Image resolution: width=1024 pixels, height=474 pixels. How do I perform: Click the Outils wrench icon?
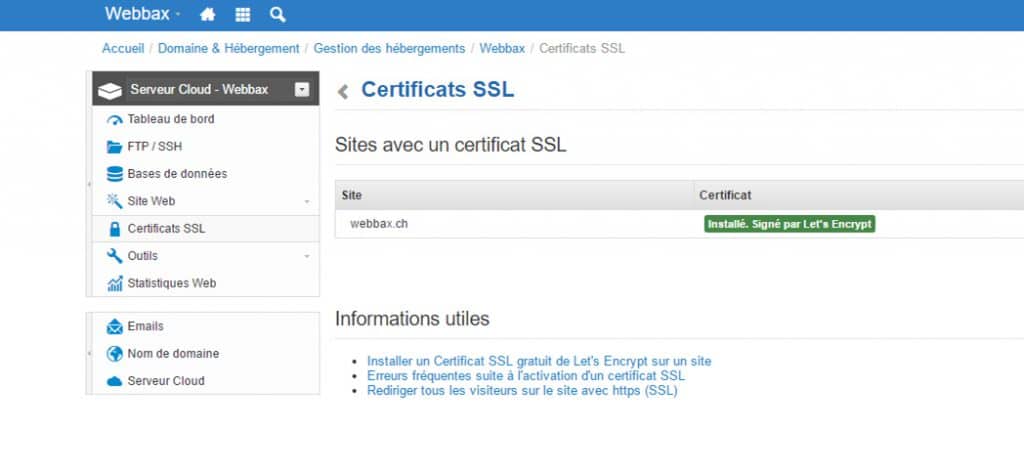[115, 256]
